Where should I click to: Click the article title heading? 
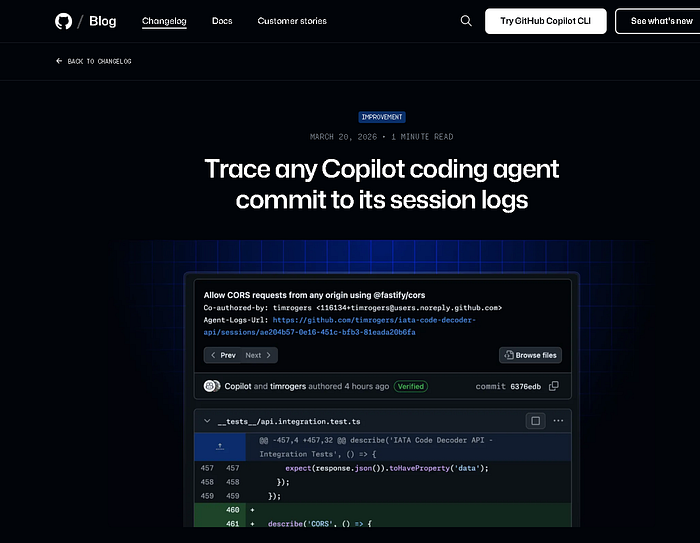(382, 184)
